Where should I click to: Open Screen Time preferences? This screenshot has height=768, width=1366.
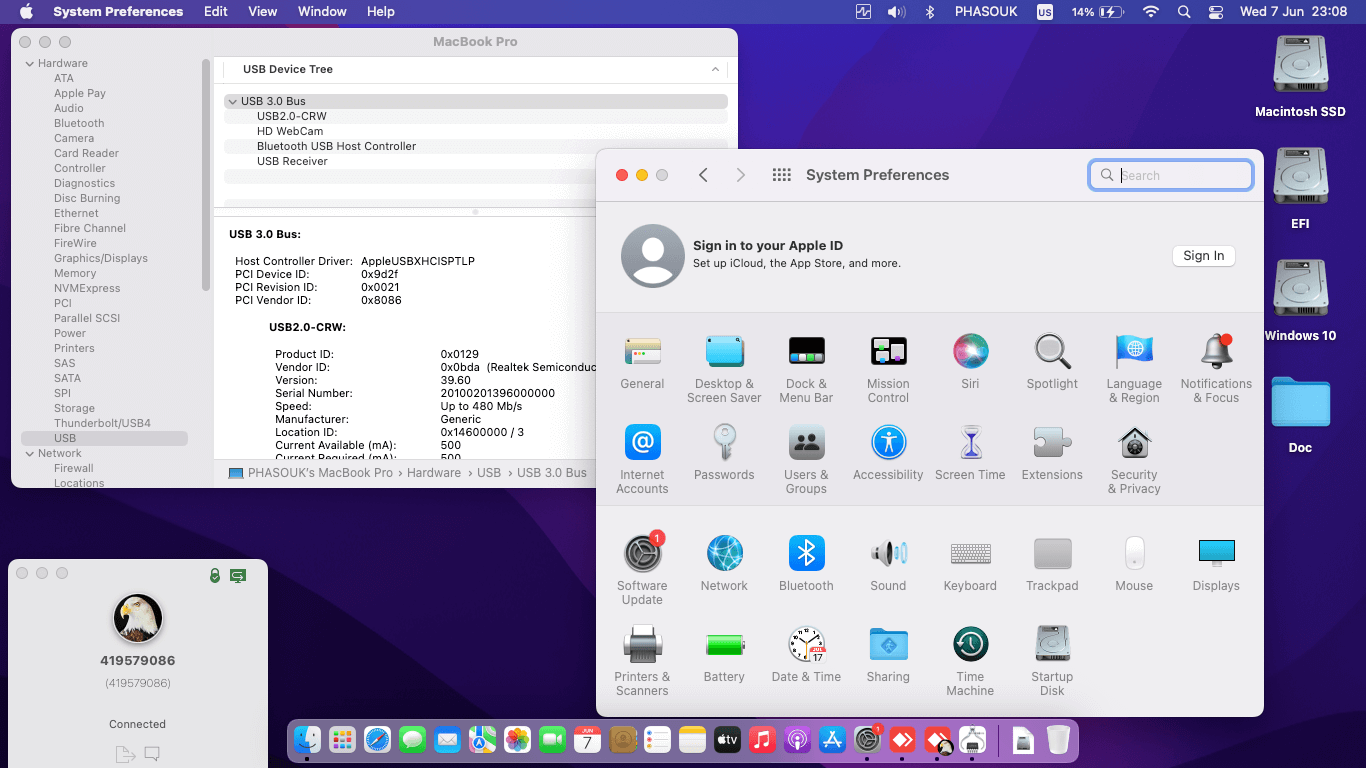969,443
